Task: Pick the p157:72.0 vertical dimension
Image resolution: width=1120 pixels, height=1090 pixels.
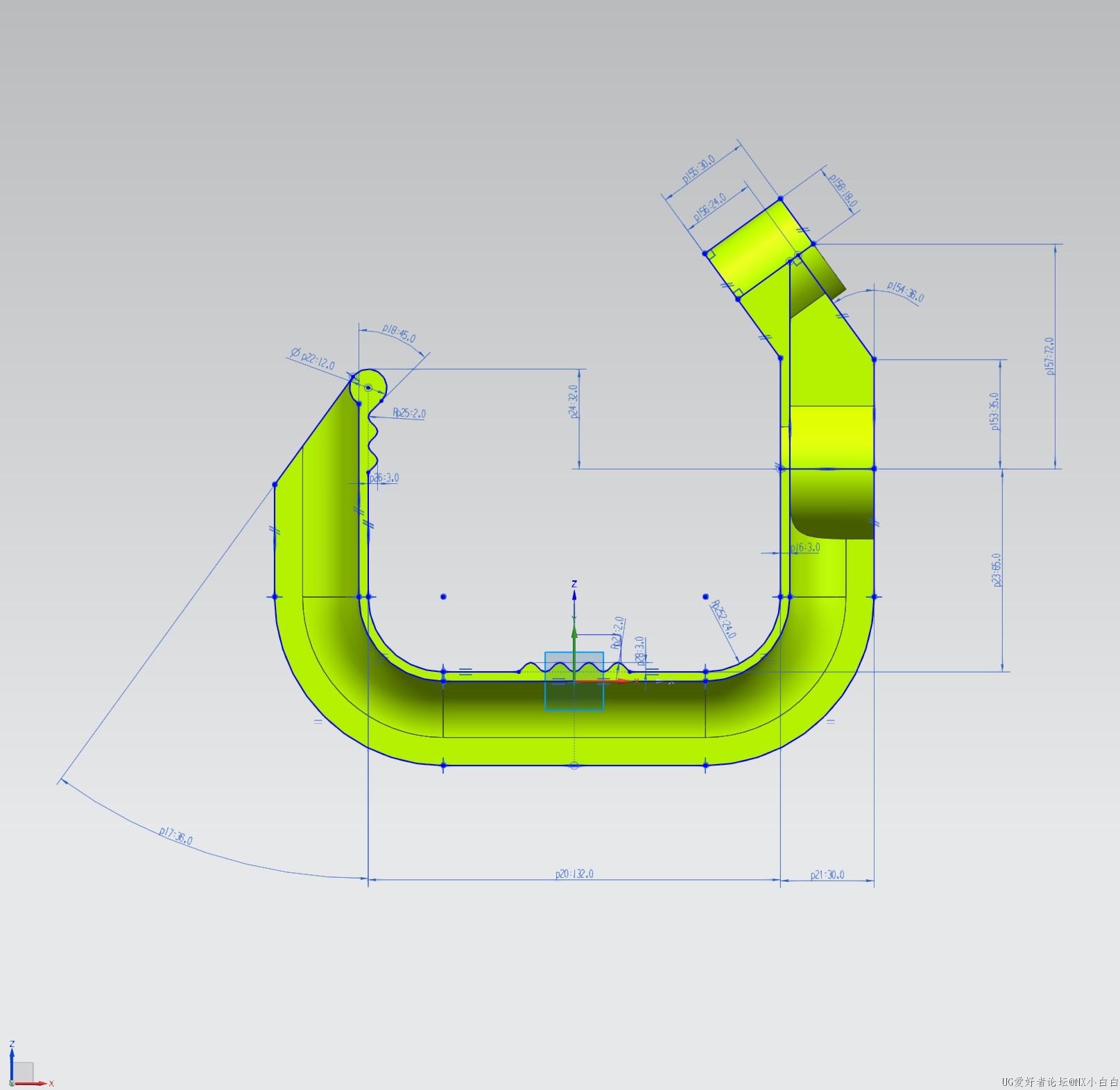Action: tap(1050, 356)
